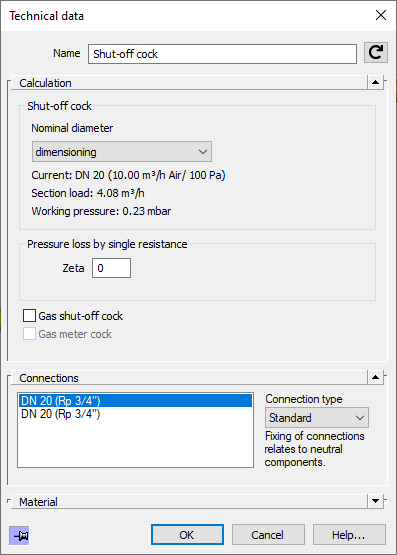Click the Gas meter cock checkbox
This screenshot has width=397, height=555.
29,334
